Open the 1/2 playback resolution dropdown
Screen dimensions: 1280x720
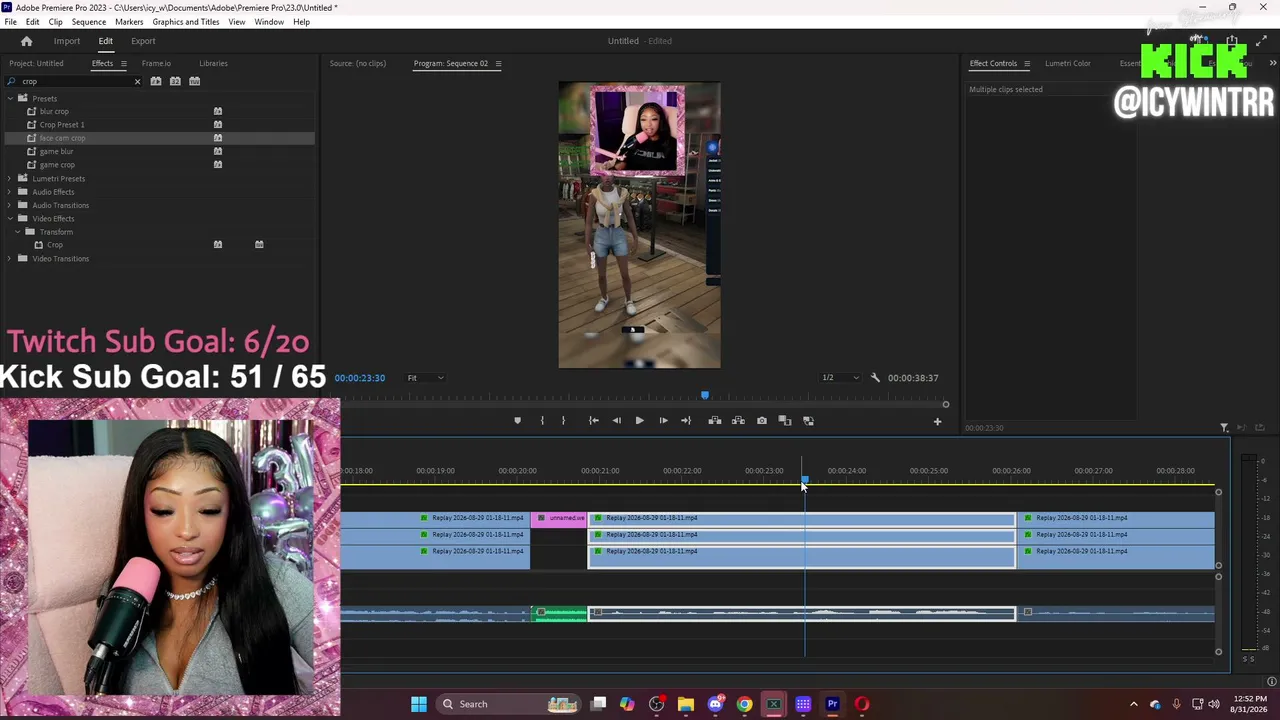pyautogui.click(x=840, y=378)
